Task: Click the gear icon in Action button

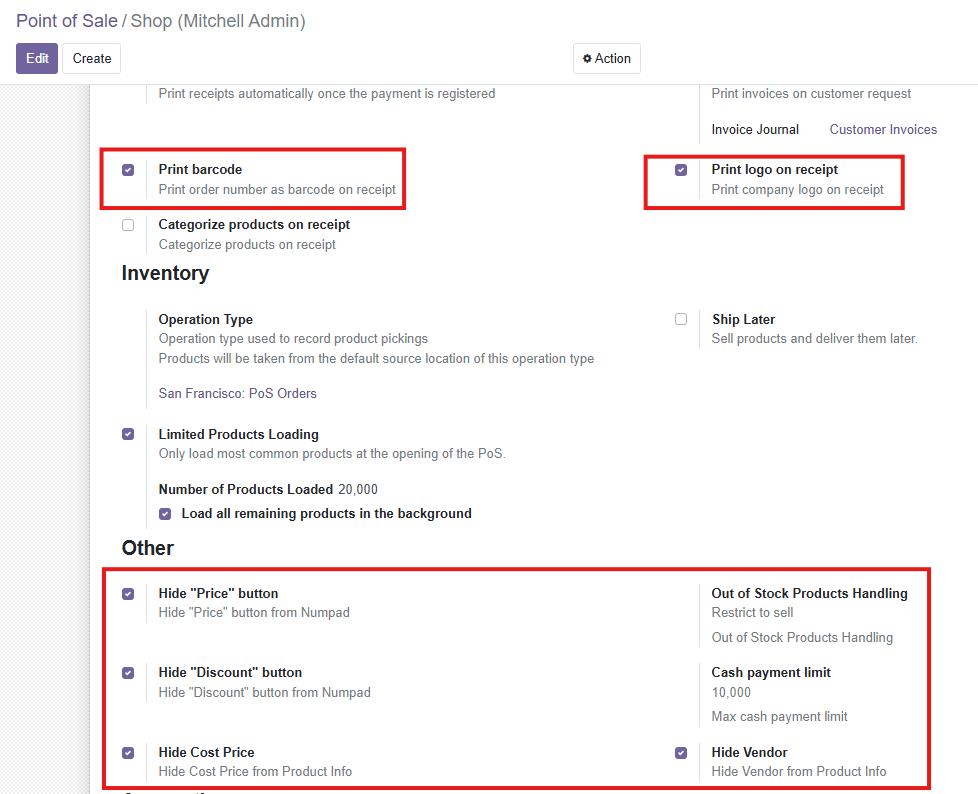Action: pos(587,59)
